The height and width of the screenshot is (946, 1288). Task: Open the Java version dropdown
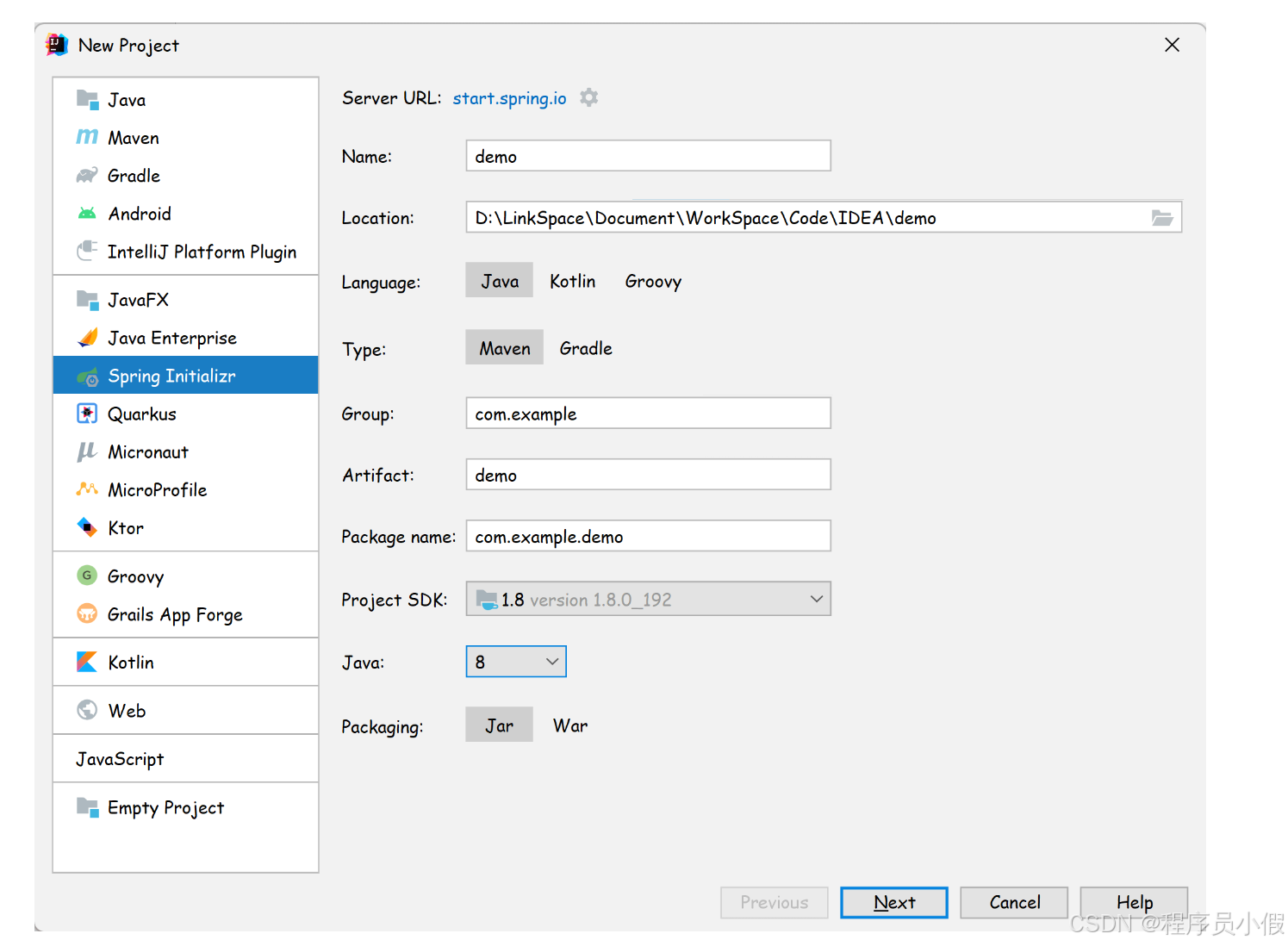click(552, 662)
